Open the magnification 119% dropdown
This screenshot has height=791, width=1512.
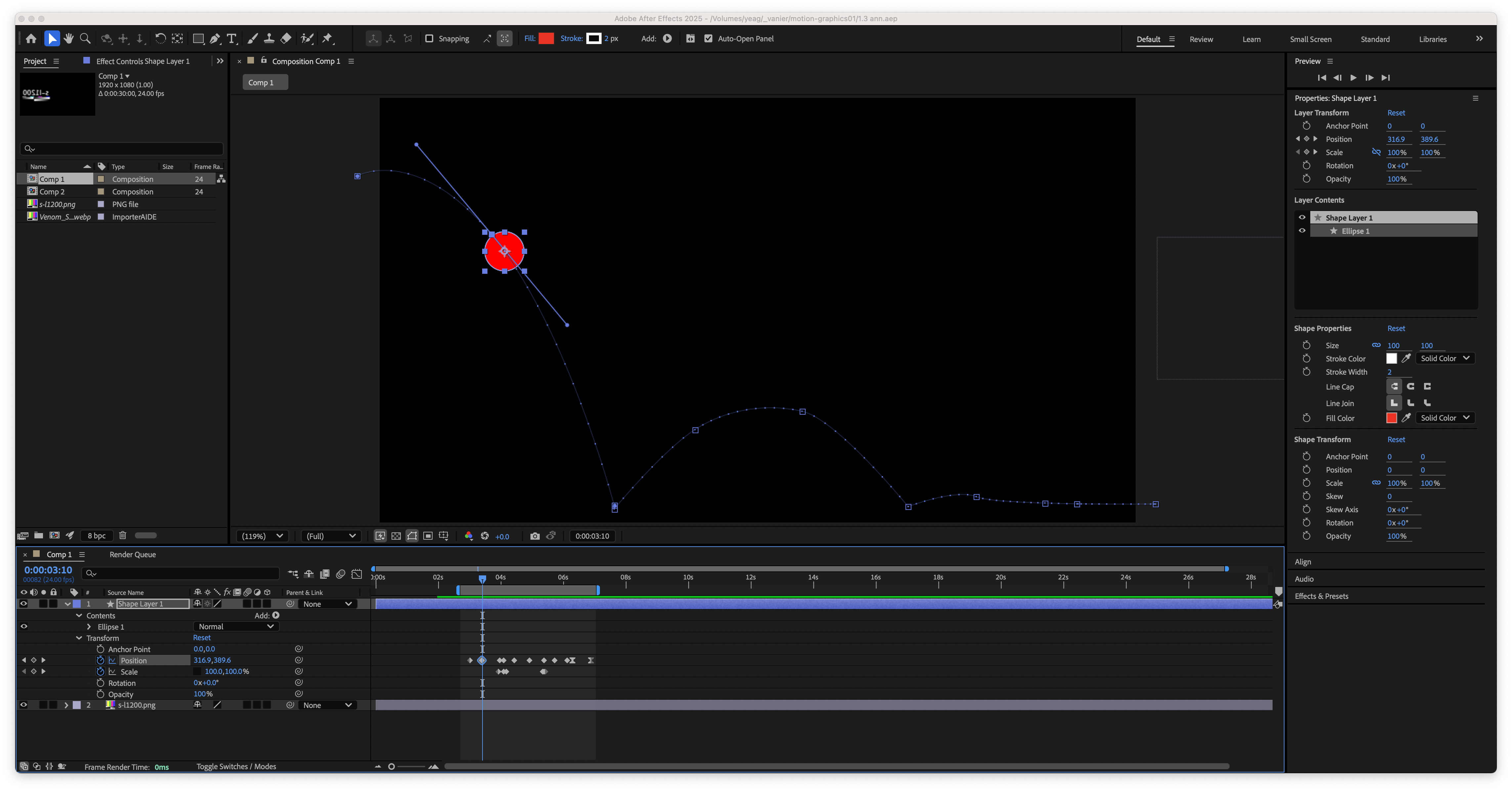coord(262,536)
